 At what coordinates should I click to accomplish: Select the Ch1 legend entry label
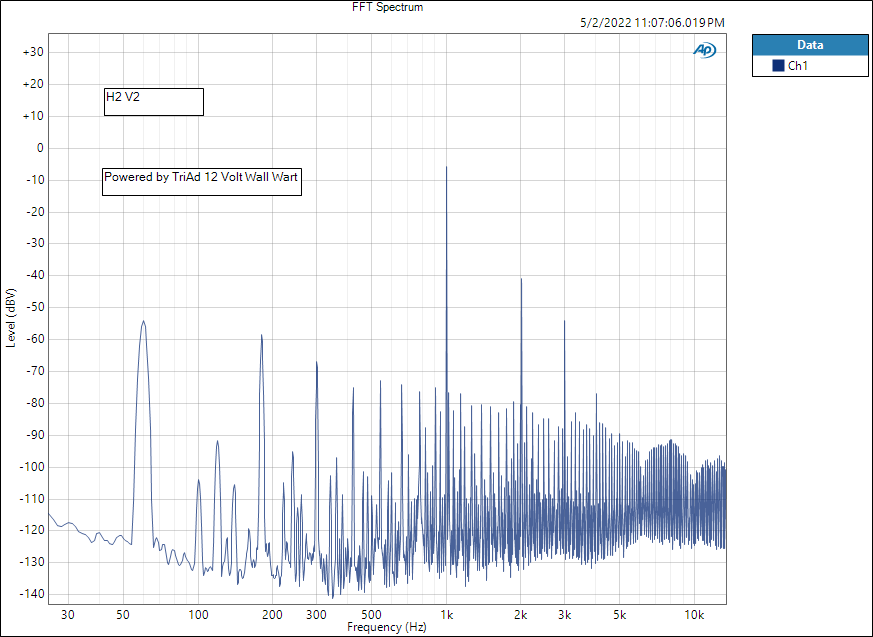(x=798, y=66)
